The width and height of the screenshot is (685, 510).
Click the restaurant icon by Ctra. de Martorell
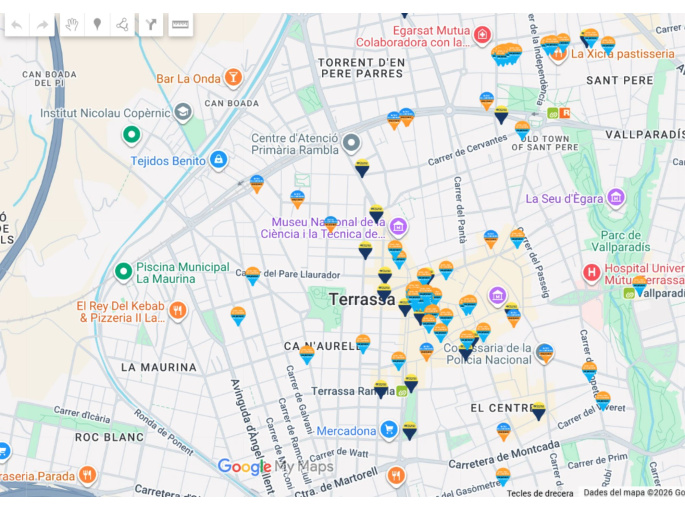(x=396, y=475)
